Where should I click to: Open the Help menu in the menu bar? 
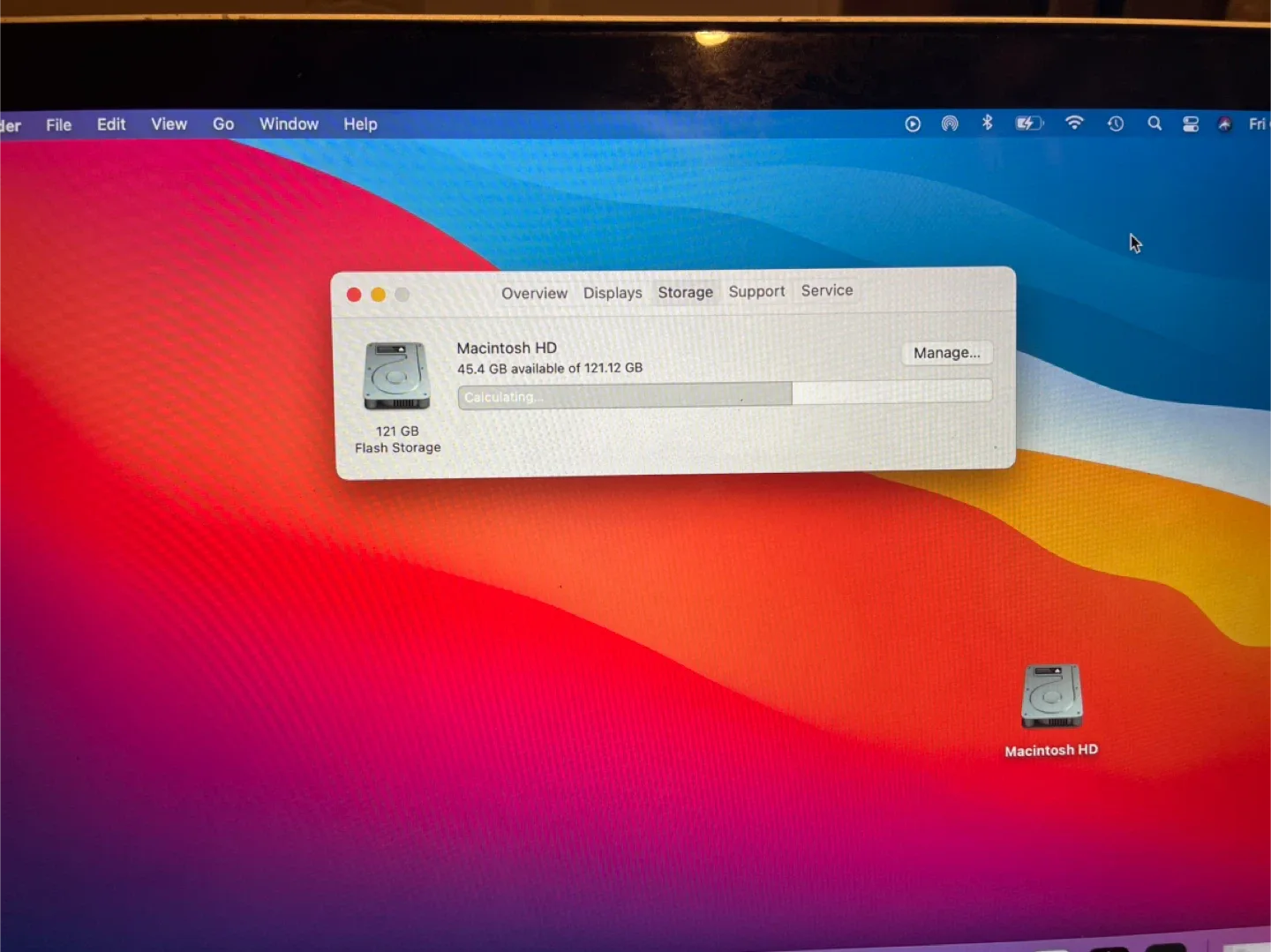pyautogui.click(x=359, y=124)
